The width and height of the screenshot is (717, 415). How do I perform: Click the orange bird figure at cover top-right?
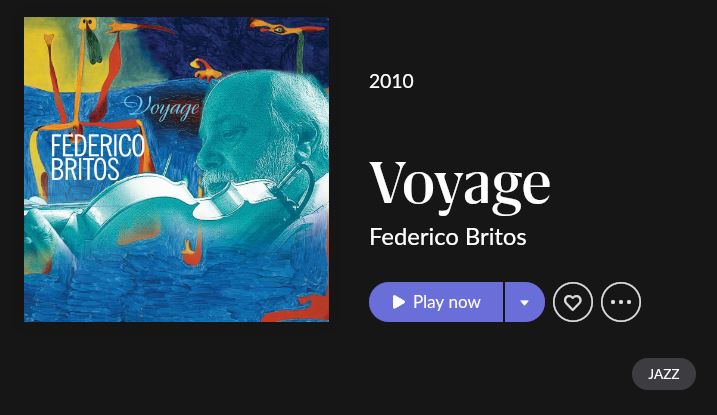(284, 28)
